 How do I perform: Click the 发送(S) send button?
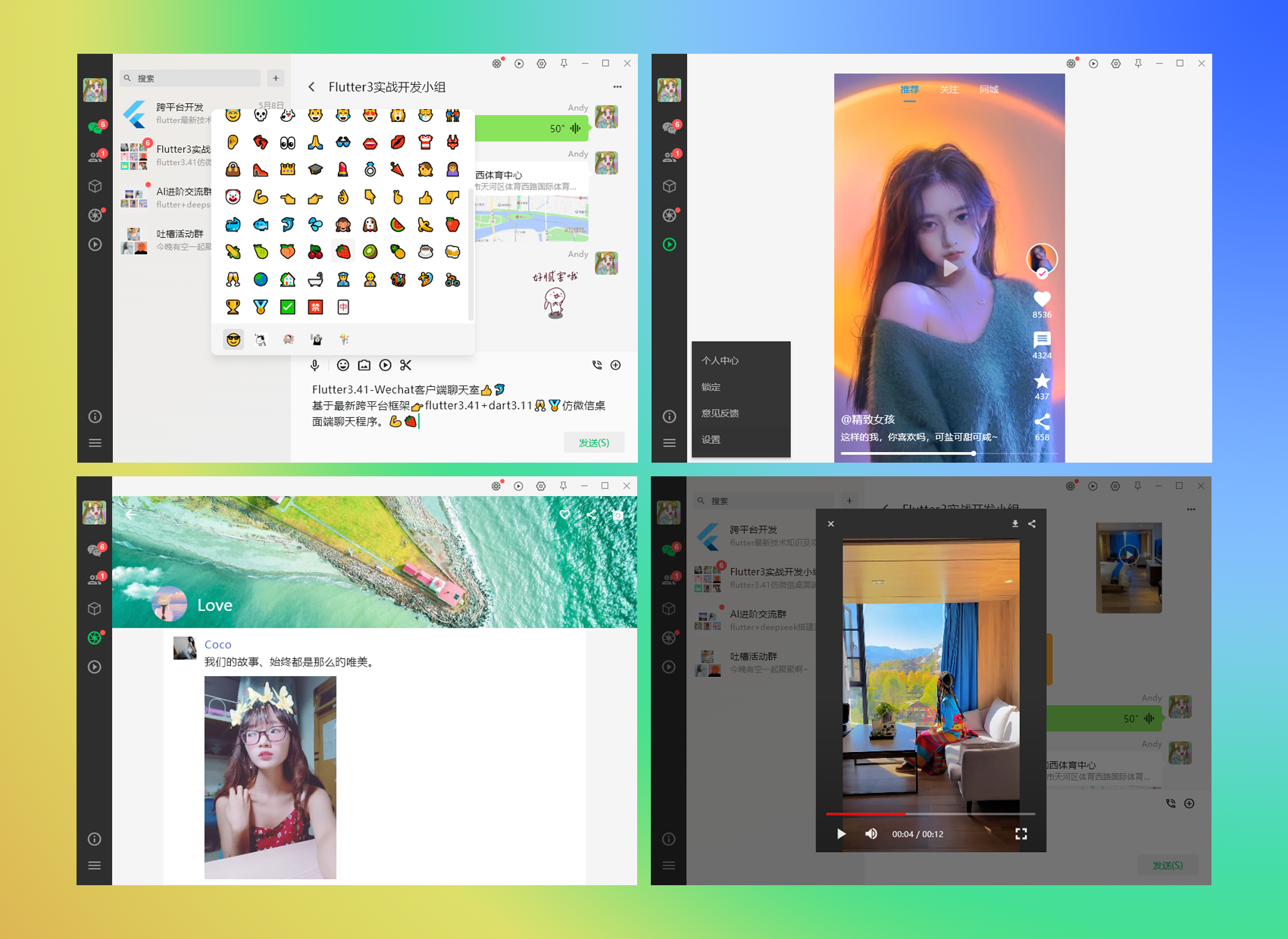(x=594, y=442)
